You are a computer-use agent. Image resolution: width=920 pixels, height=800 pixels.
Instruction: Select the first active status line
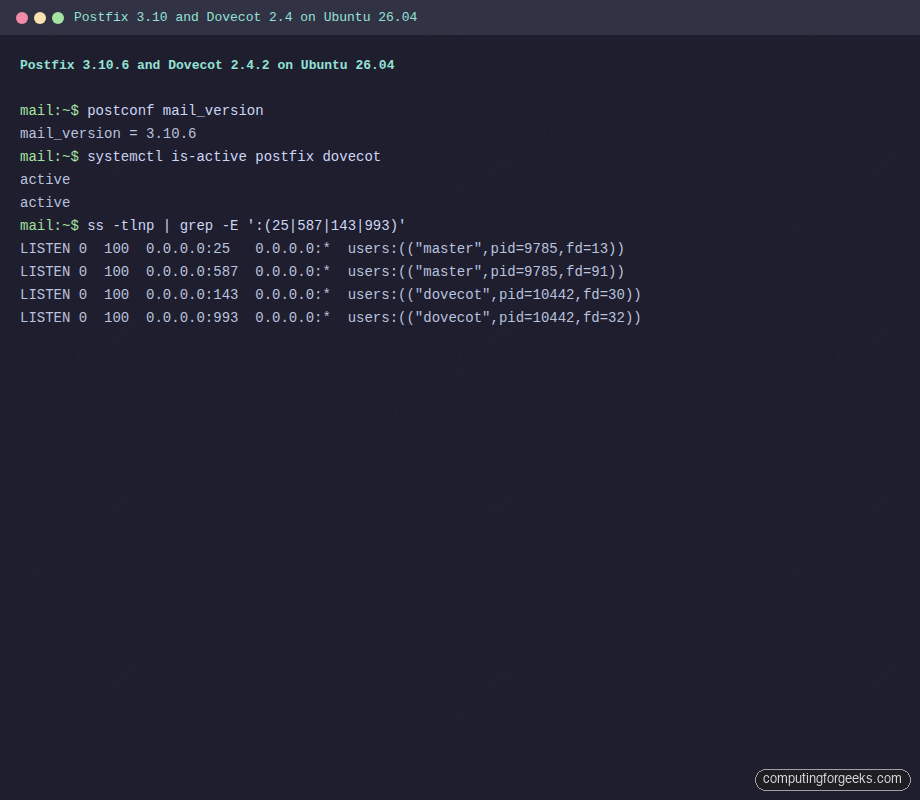tap(44, 179)
